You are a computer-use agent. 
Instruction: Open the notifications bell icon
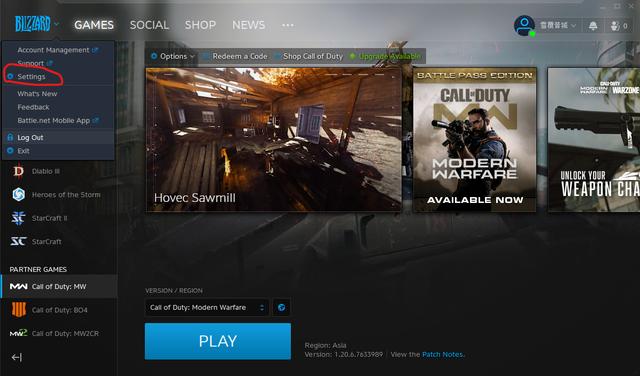point(593,26)
